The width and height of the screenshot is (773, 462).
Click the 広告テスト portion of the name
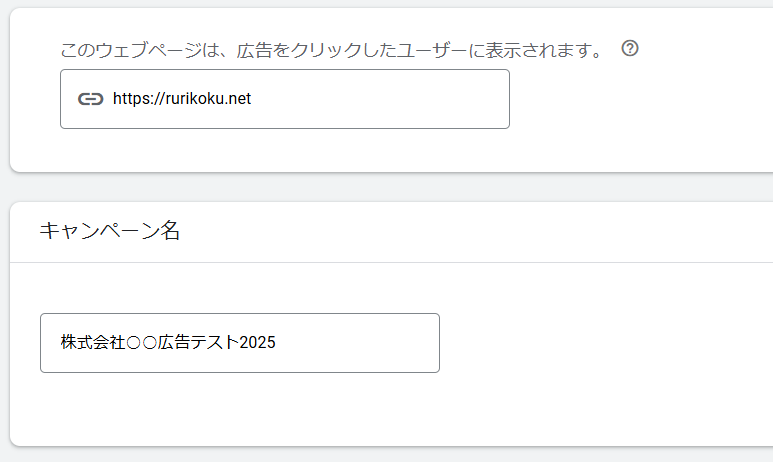pos(199,342)
